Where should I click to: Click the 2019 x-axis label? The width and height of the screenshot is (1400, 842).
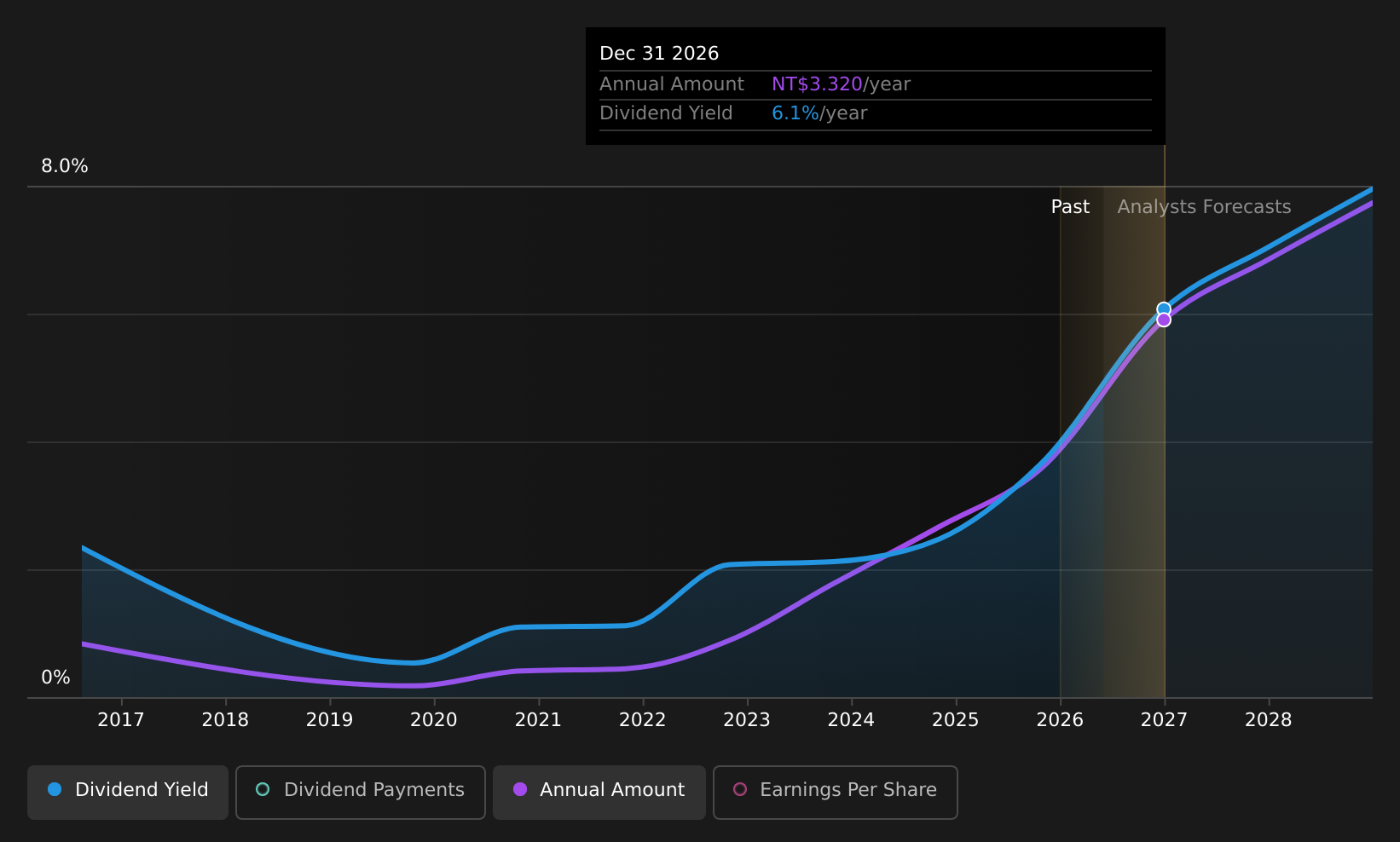pos(329,720)
